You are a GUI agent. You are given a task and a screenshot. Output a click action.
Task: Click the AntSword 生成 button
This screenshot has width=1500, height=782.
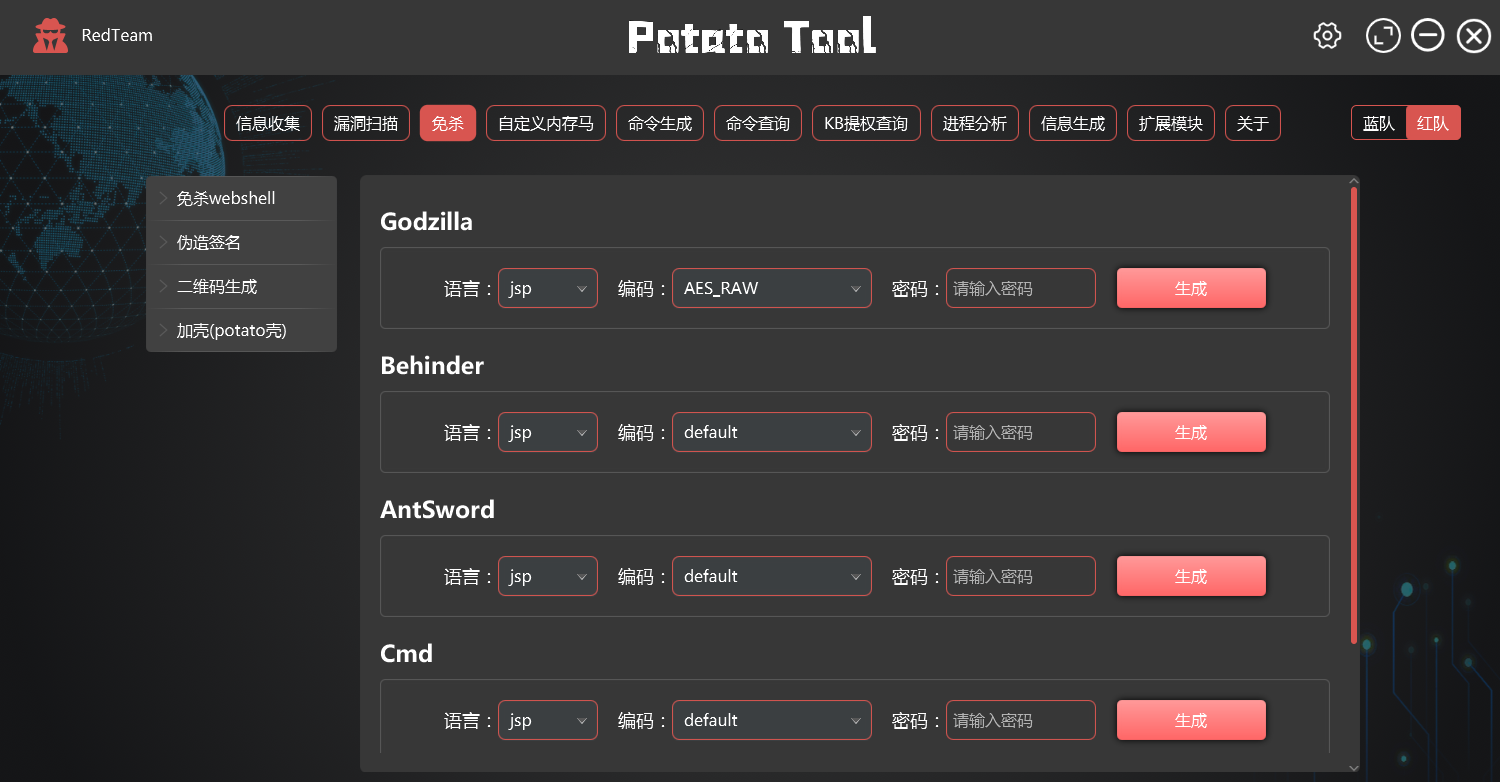tap(1191, 576)
